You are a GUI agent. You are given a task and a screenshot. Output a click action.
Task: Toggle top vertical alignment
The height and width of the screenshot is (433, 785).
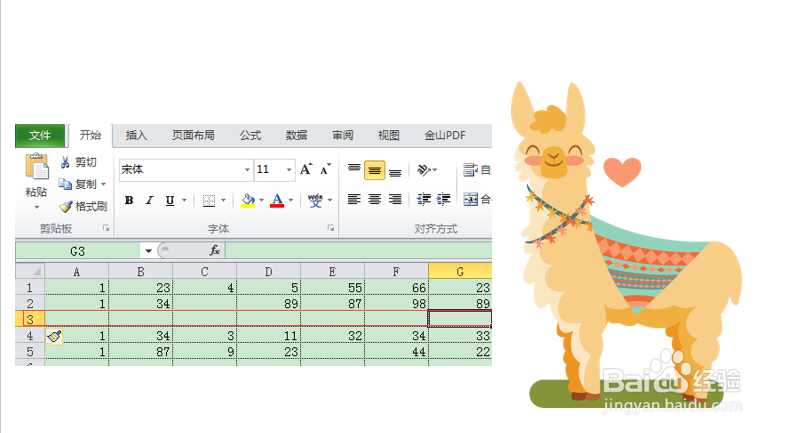pos(354,169)
